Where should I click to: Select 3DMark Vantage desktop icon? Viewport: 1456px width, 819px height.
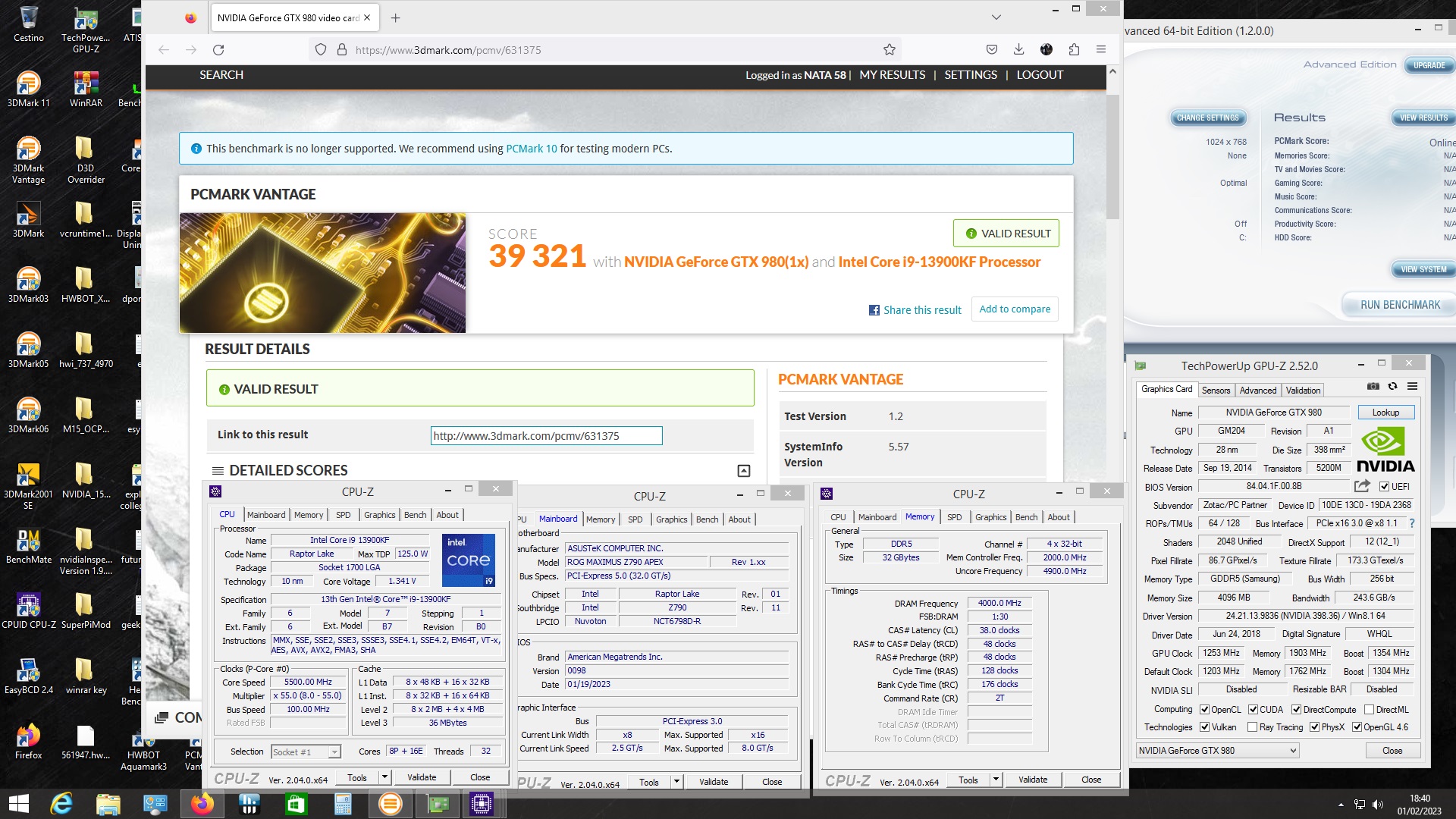click(29, 160)
